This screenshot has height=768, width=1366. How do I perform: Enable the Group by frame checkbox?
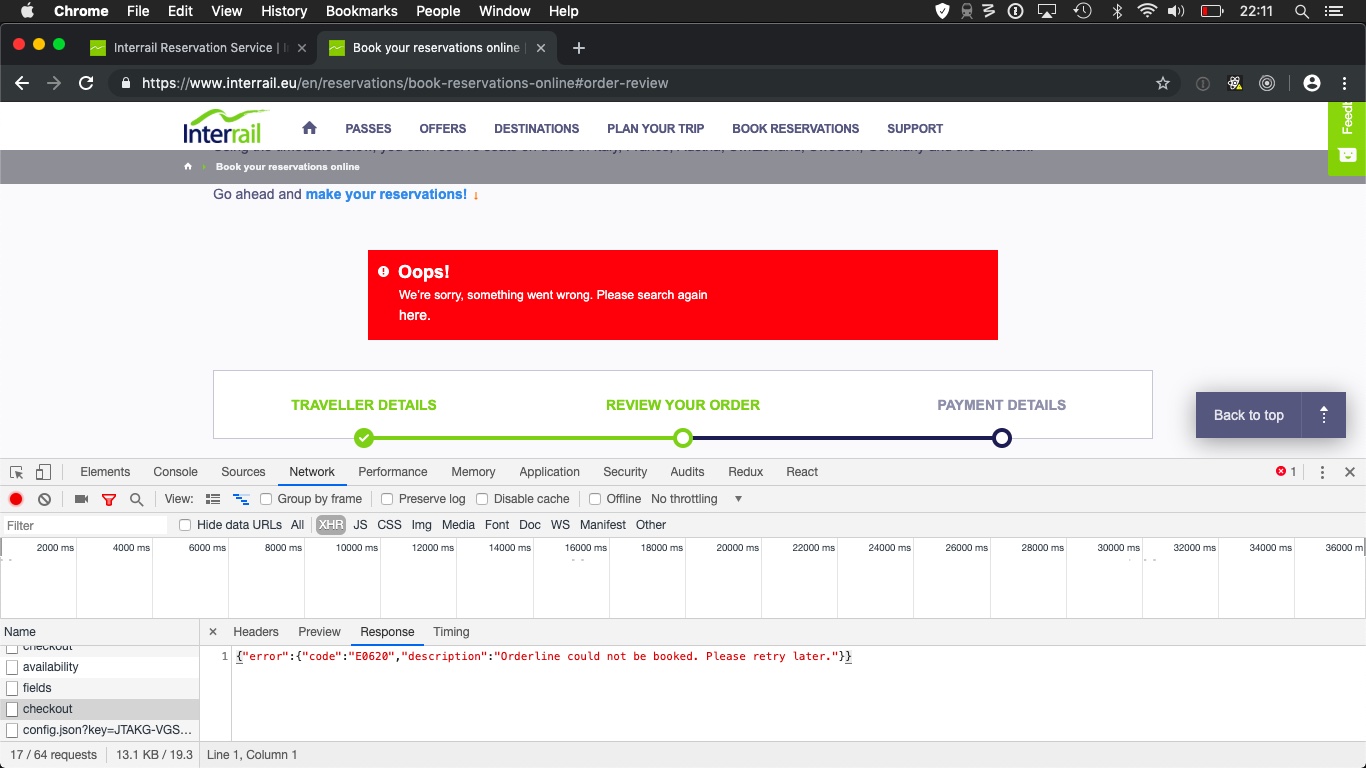266,499
